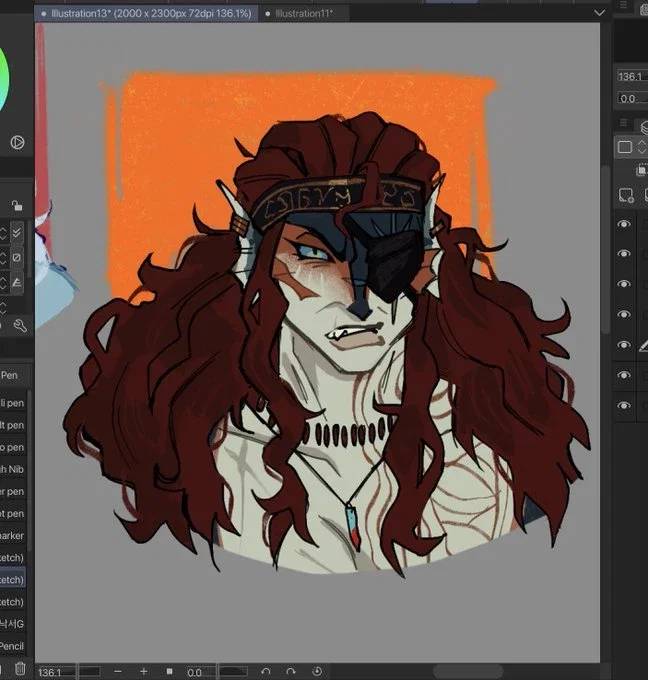Select the 'li pen' sub tool

[x=13, y=403]
